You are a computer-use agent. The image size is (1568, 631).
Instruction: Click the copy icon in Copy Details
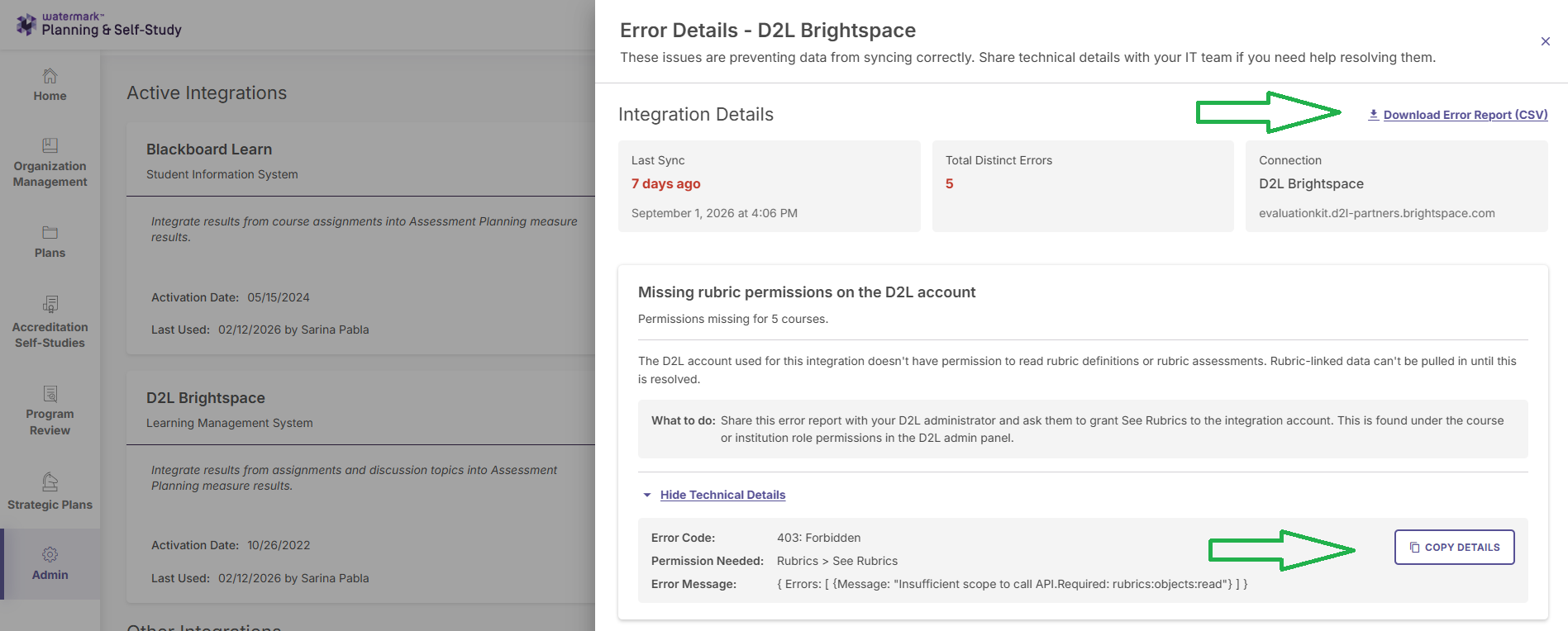1414,548
